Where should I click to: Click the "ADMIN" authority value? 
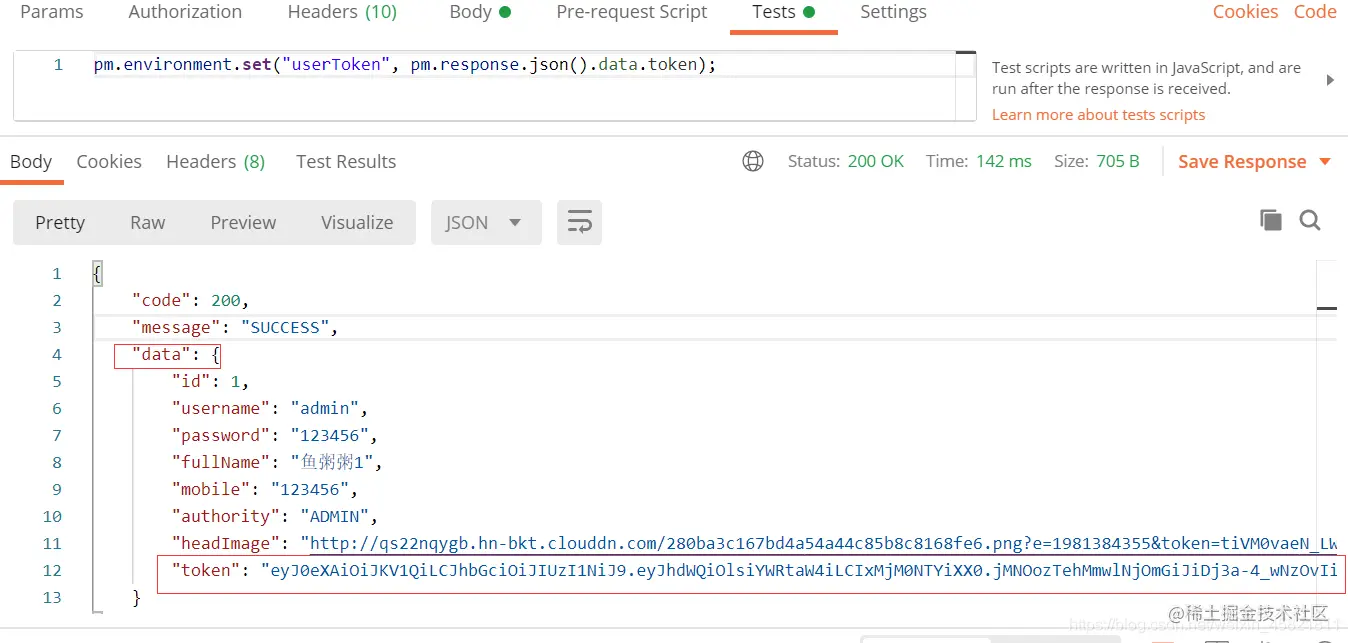(335, 517)
